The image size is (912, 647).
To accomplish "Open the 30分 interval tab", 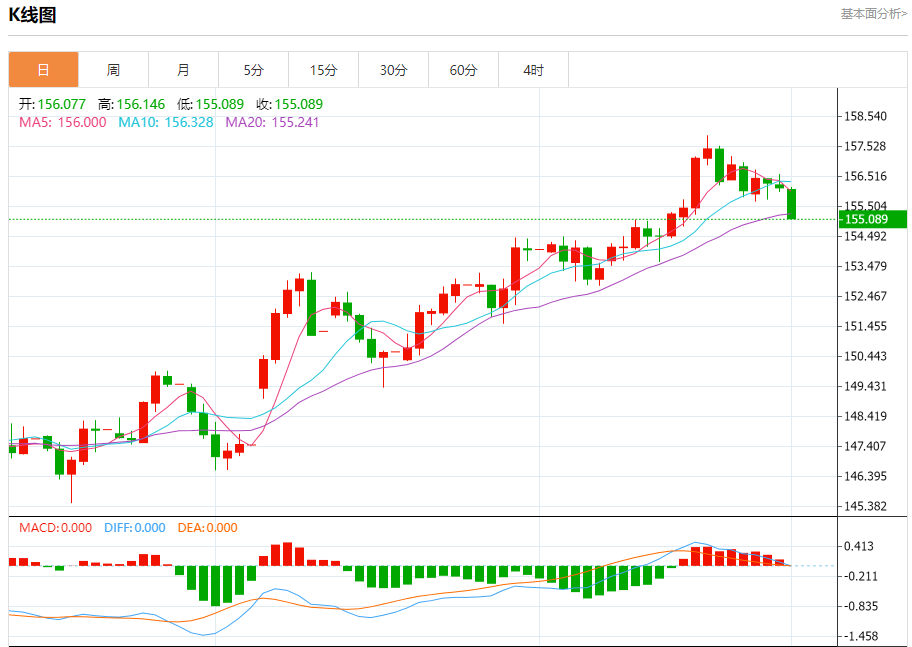I will (394, 70).
